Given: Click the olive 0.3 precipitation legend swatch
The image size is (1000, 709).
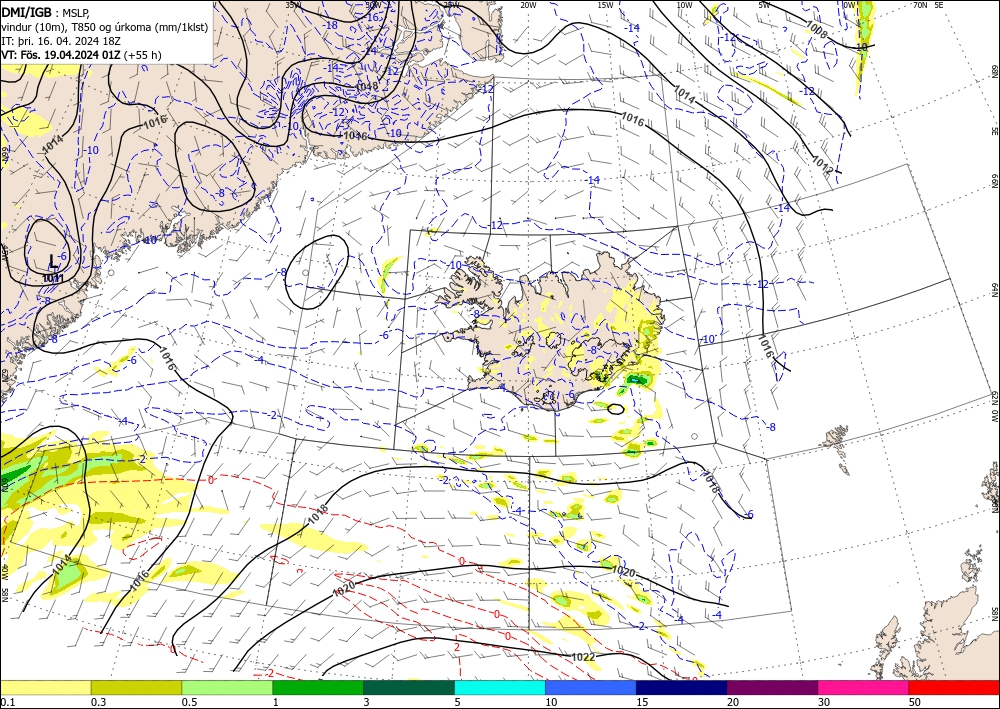Looking at the screenshot, I should pyautogui.click(x=136, y=687).
